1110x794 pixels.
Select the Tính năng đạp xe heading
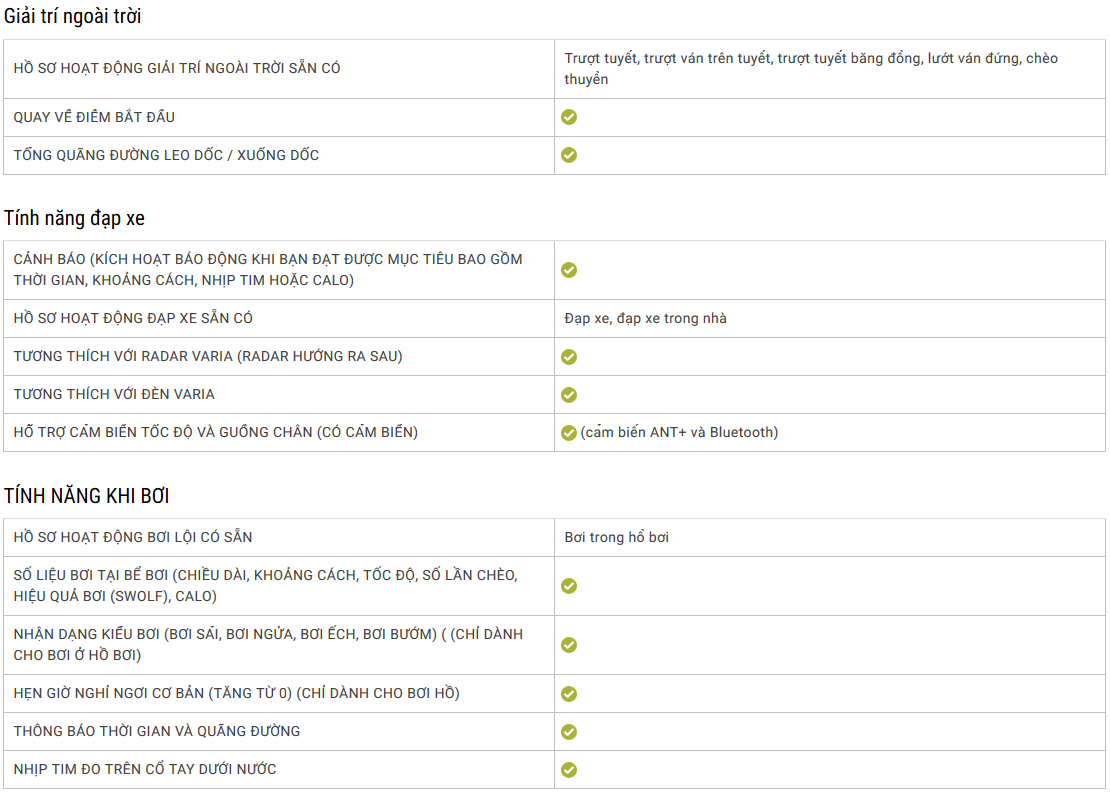74,218
